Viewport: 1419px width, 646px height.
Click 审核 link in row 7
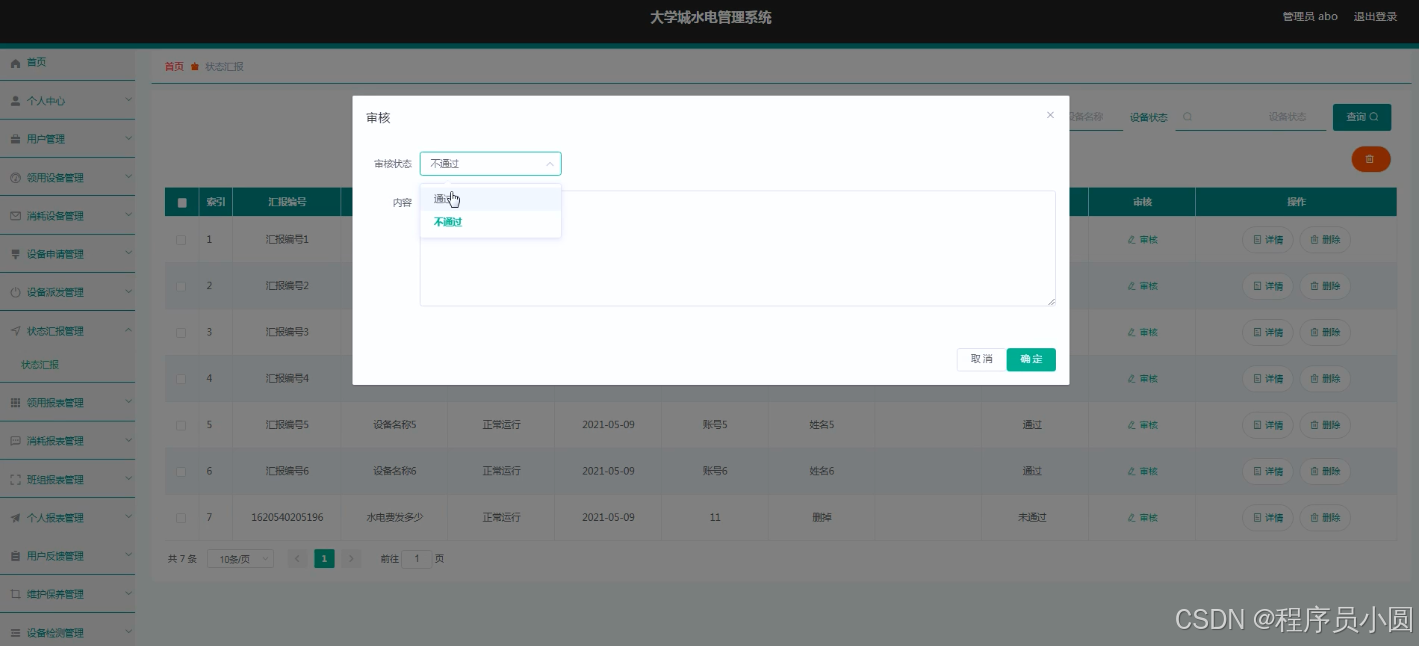coord(1142,518)
